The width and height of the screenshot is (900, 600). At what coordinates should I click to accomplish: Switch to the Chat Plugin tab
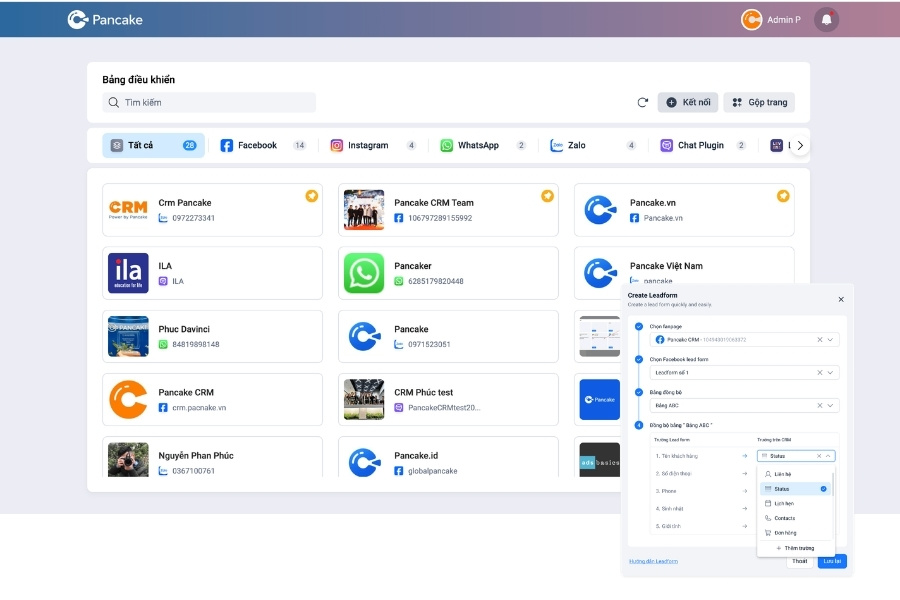(703, 145)
